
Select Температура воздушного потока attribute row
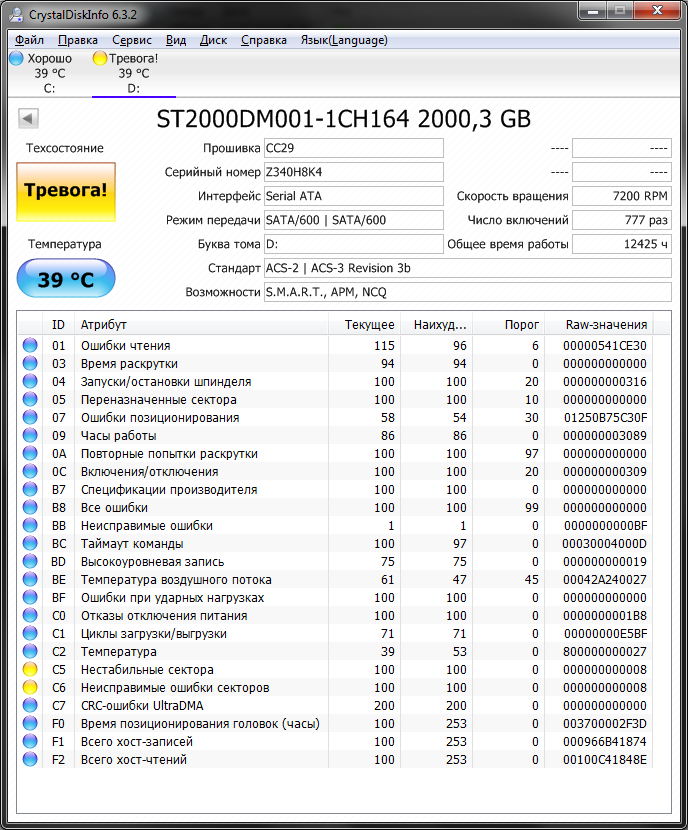pos(336,579)
